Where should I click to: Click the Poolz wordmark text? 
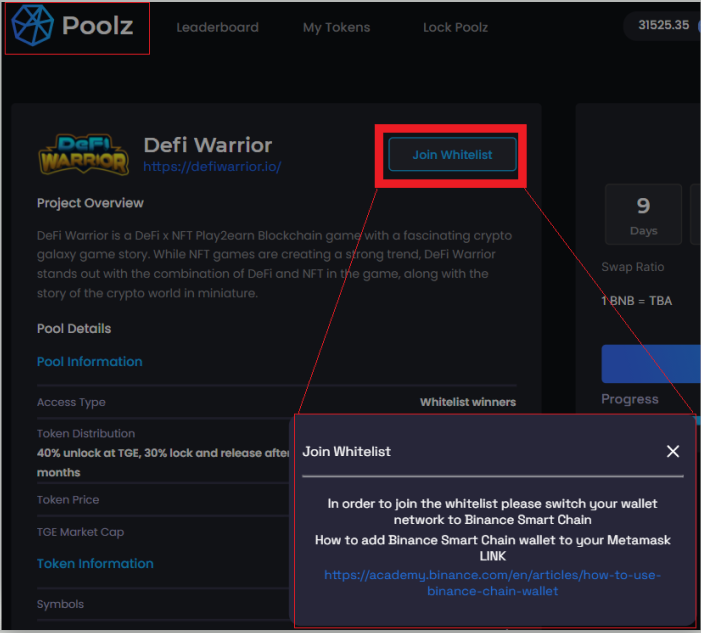pos(97,25)
